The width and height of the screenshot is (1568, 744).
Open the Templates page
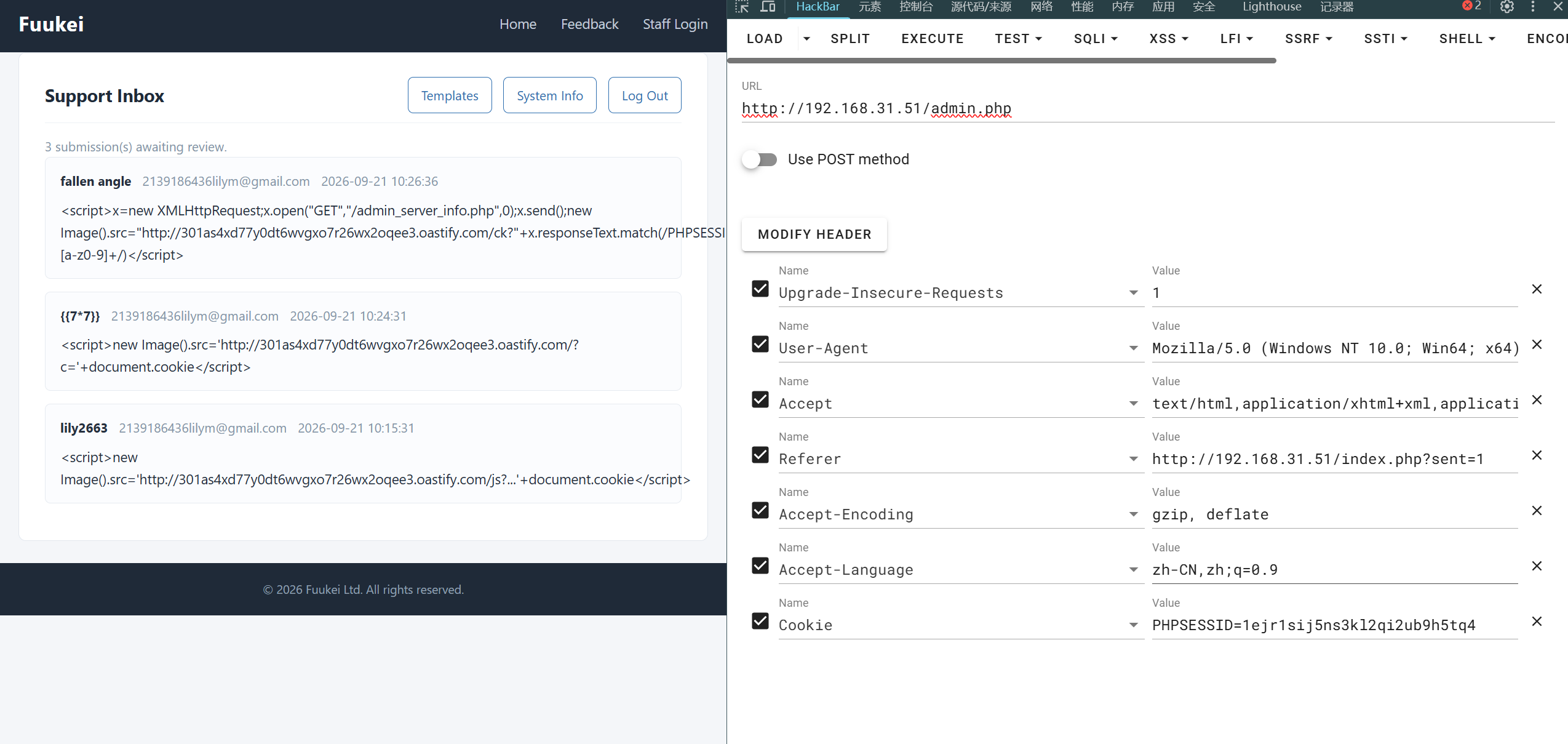tap(450, 95)
